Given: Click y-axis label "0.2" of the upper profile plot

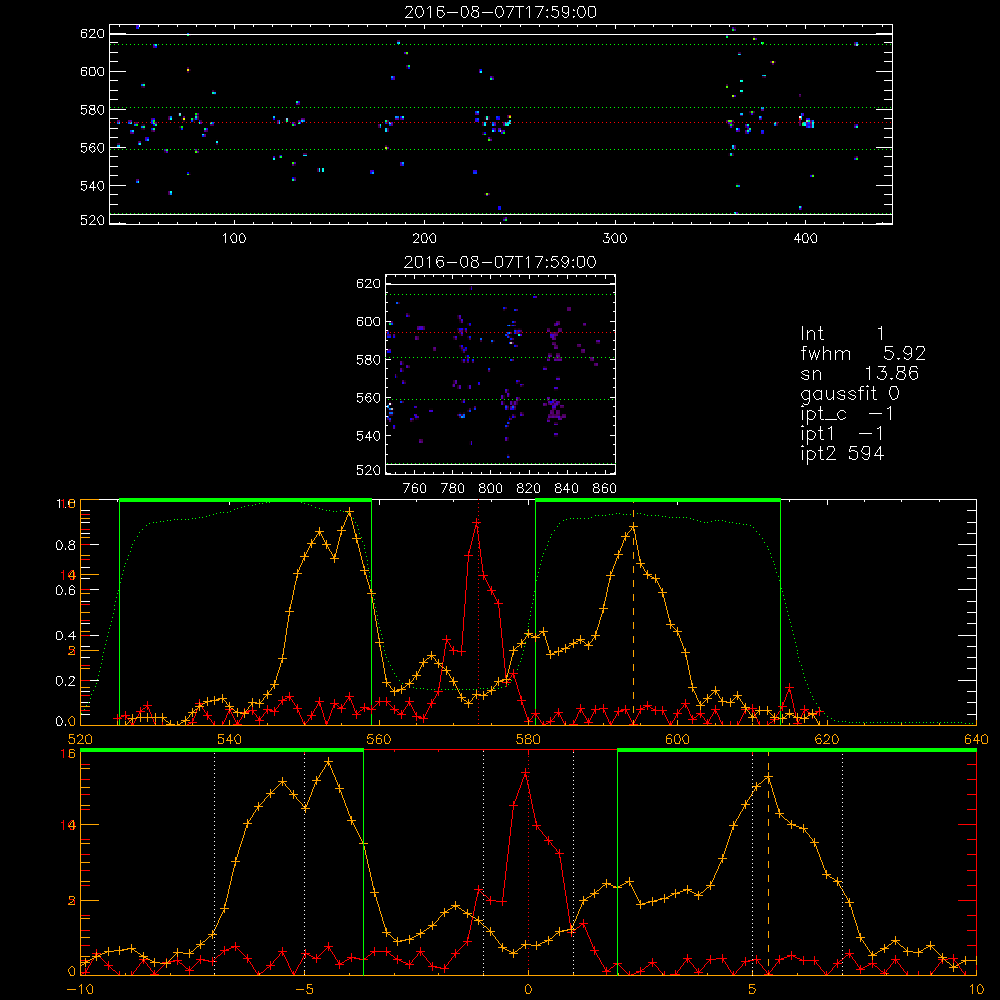Looking at the screenshot, I should click(x=66, y=681).
